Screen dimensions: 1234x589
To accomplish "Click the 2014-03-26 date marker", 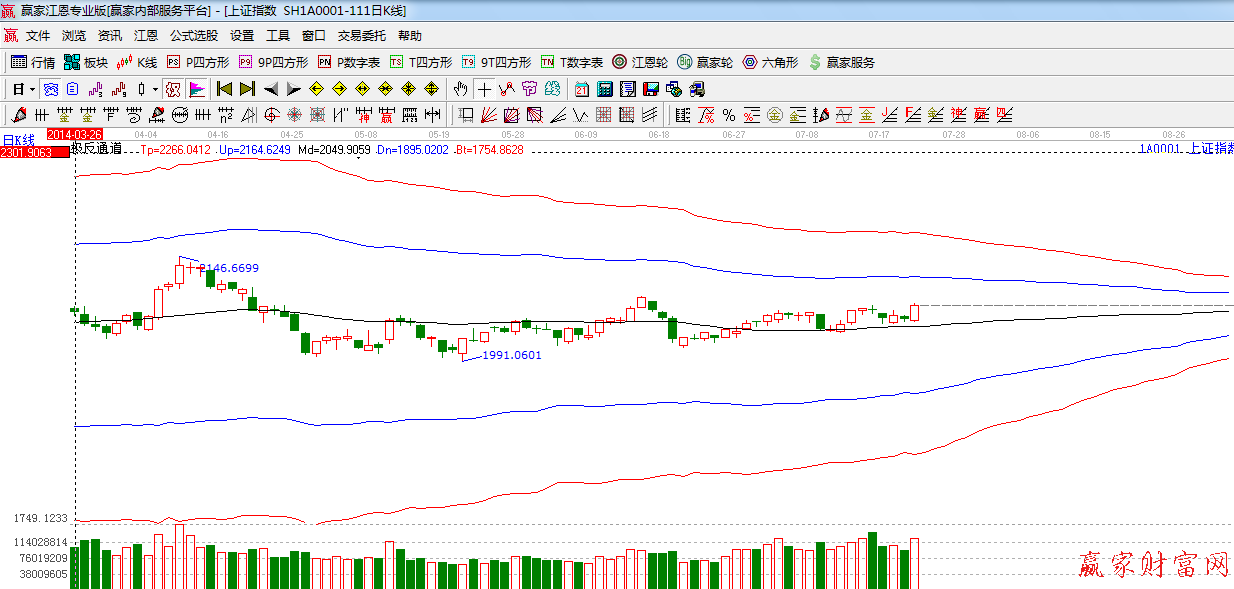I will click(x=74, y=133).
